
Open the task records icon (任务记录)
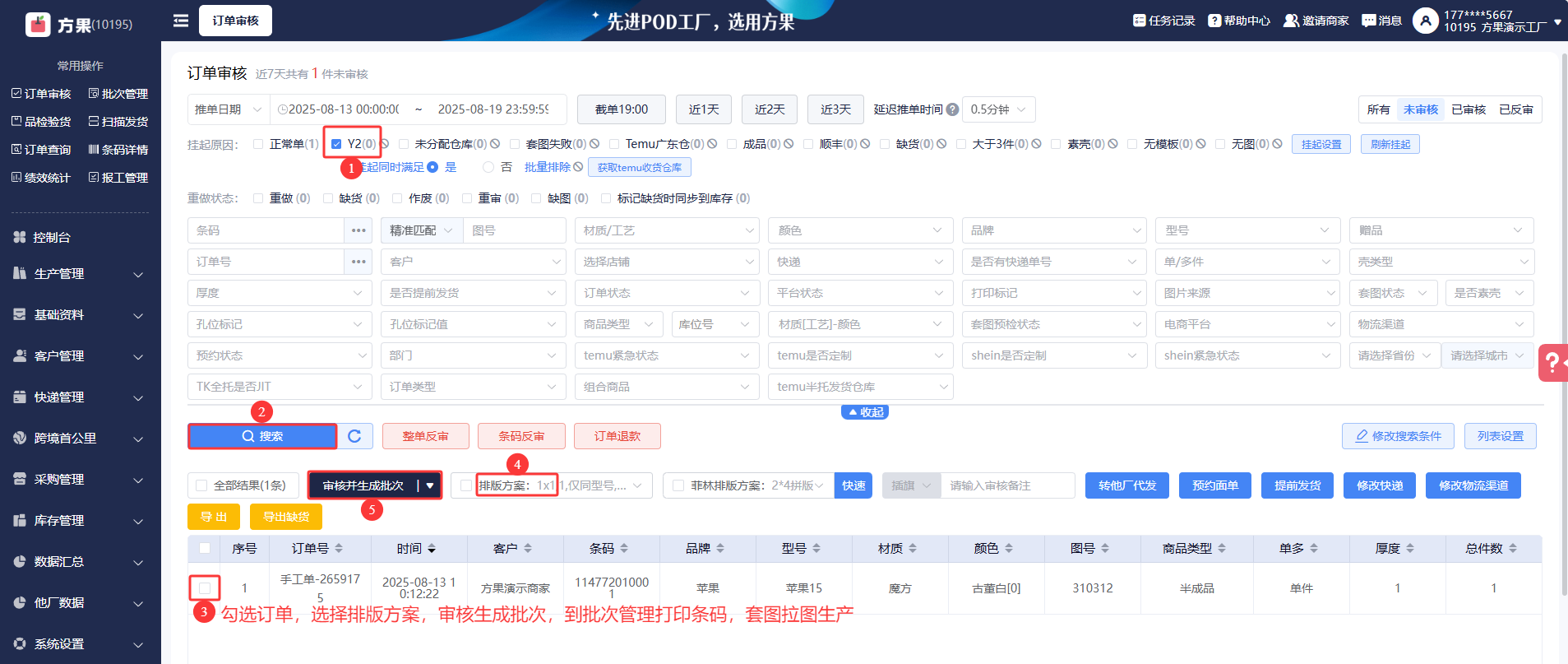(x=1139, y=21)
